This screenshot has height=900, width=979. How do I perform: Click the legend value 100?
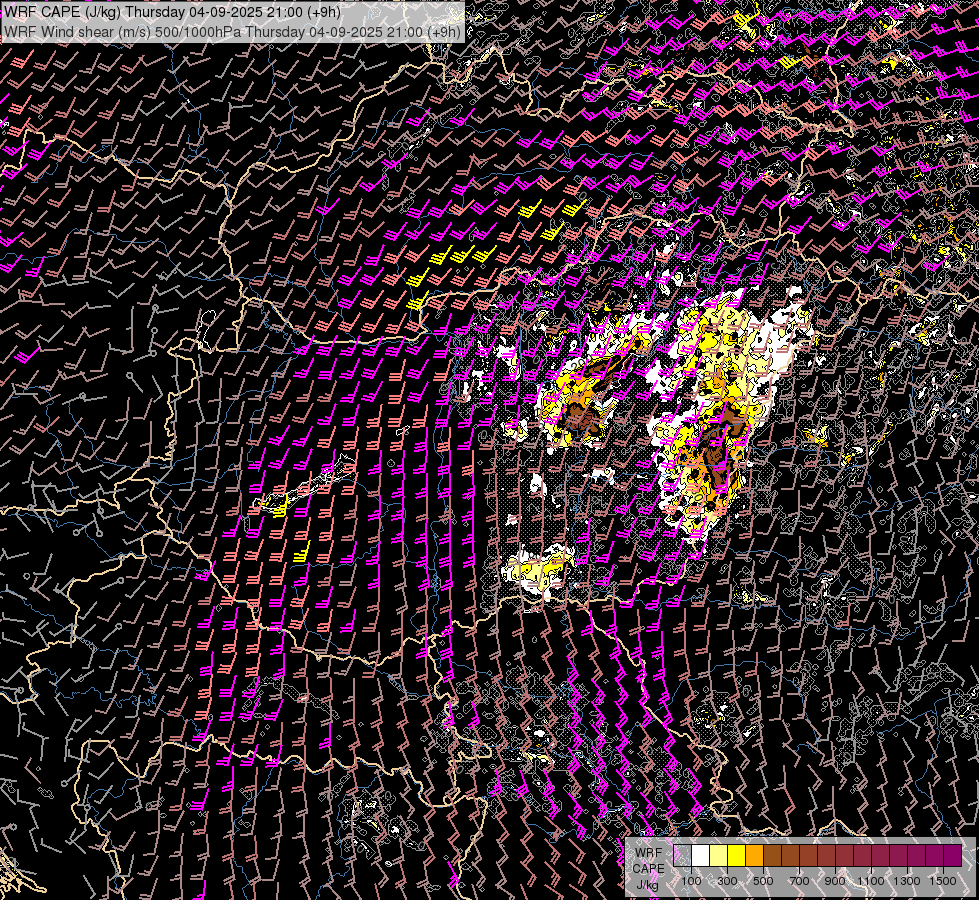pos(691,881)
